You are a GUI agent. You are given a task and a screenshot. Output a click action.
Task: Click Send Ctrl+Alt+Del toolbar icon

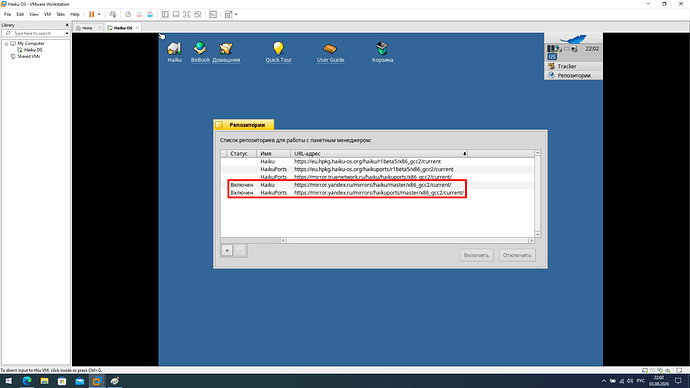[x=113, y=15]
